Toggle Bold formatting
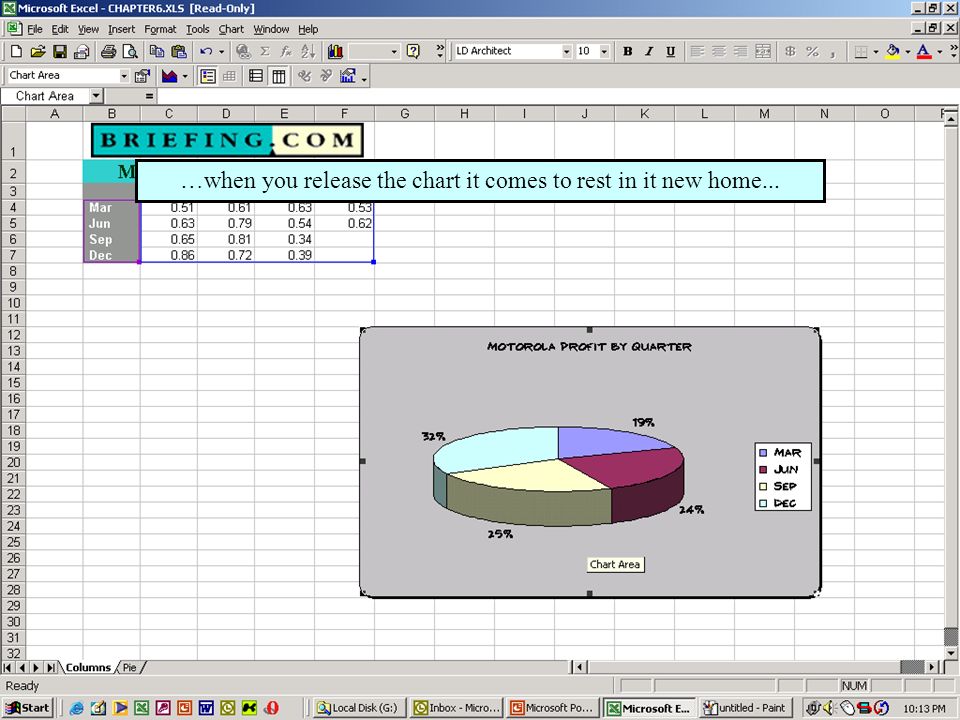 628,51
